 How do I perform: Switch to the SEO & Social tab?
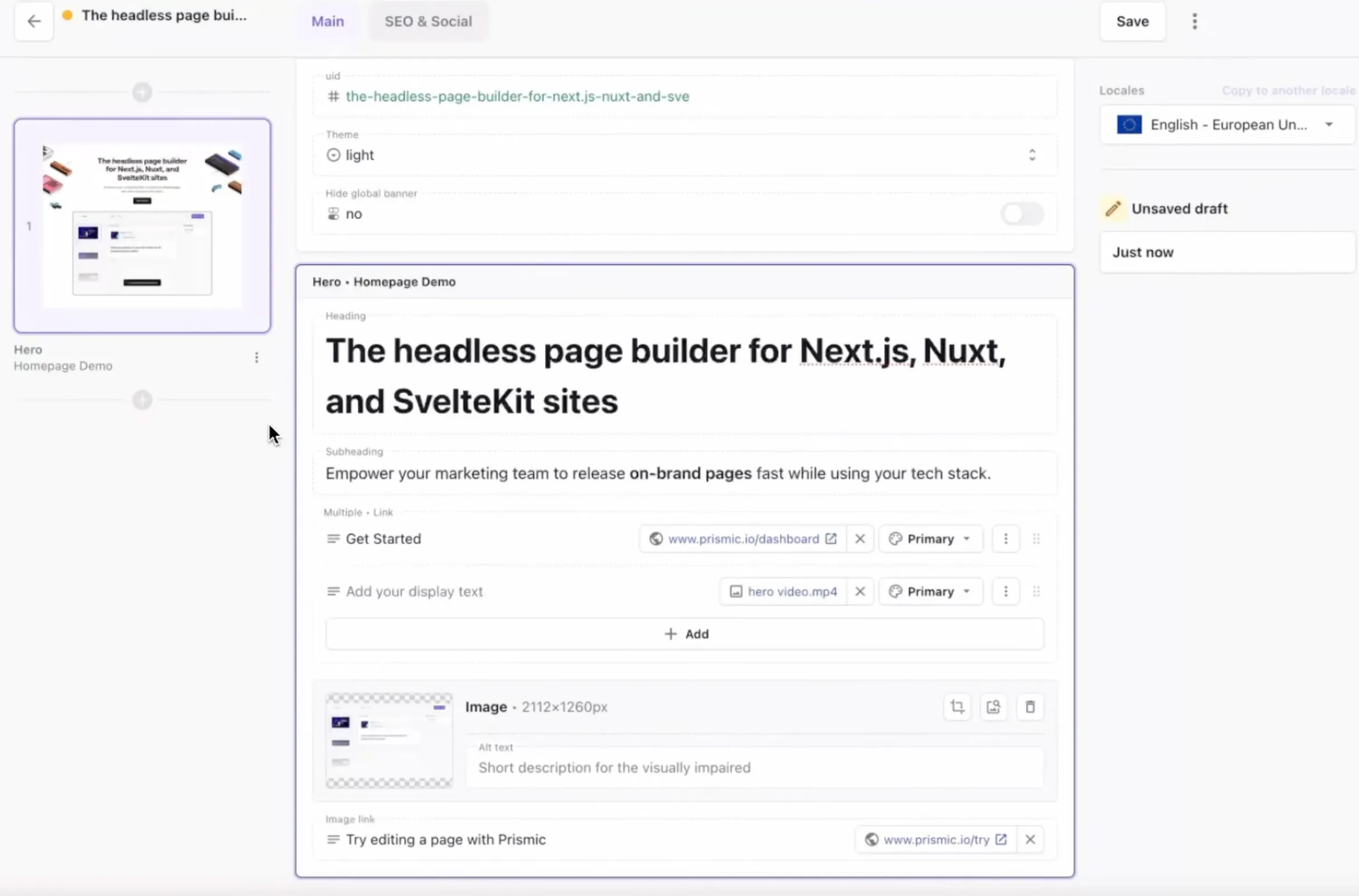pos(428,22)
